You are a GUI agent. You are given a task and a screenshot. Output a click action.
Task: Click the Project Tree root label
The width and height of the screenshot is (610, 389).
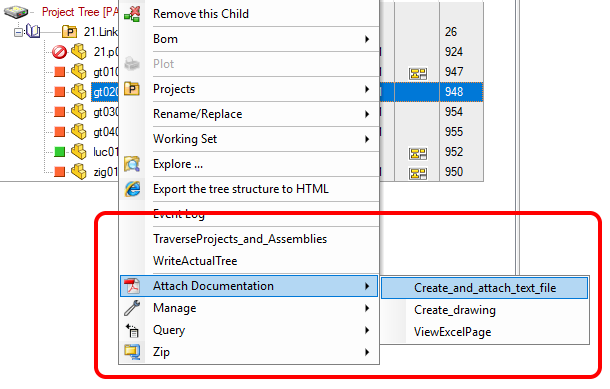(80, 12)
